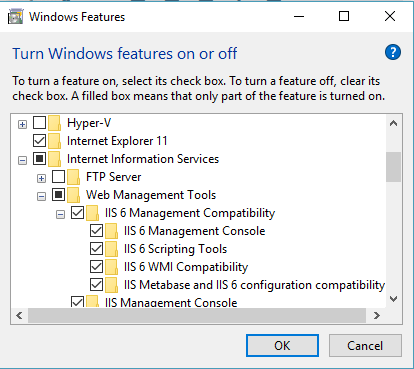Select the IIS 6 Management Console label

tap(195, 231)
